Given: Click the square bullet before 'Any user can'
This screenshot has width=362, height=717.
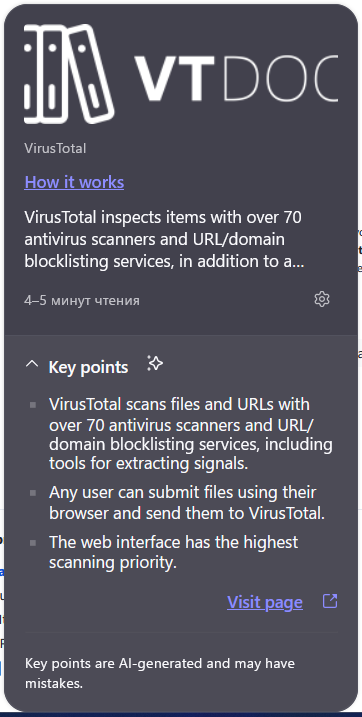Looking at the screenshot, I should [33, 493].
